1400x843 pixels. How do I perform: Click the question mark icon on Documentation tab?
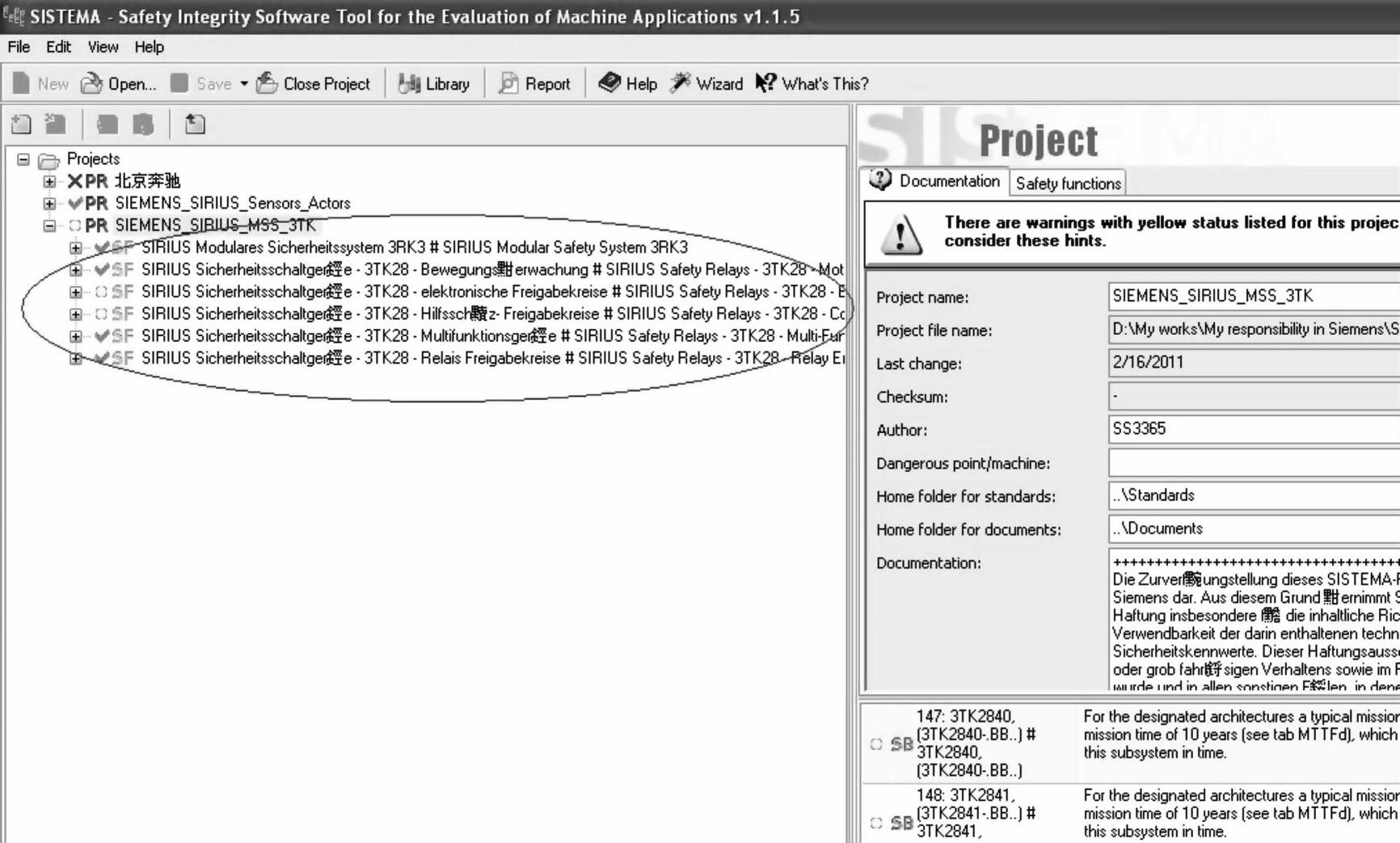coord(880,179)
